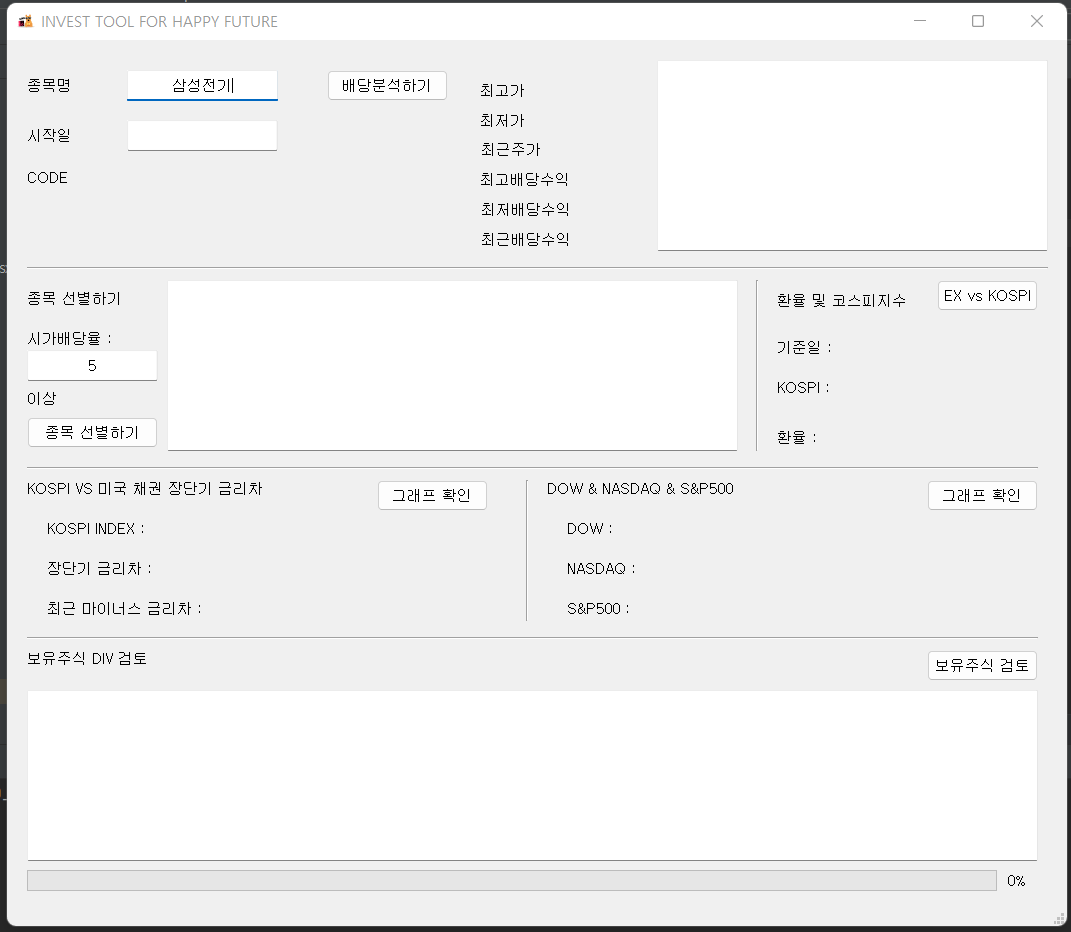This screenshot has width=1071, height=932.
Task: Click the CODE label
Action: coord(47,178)
